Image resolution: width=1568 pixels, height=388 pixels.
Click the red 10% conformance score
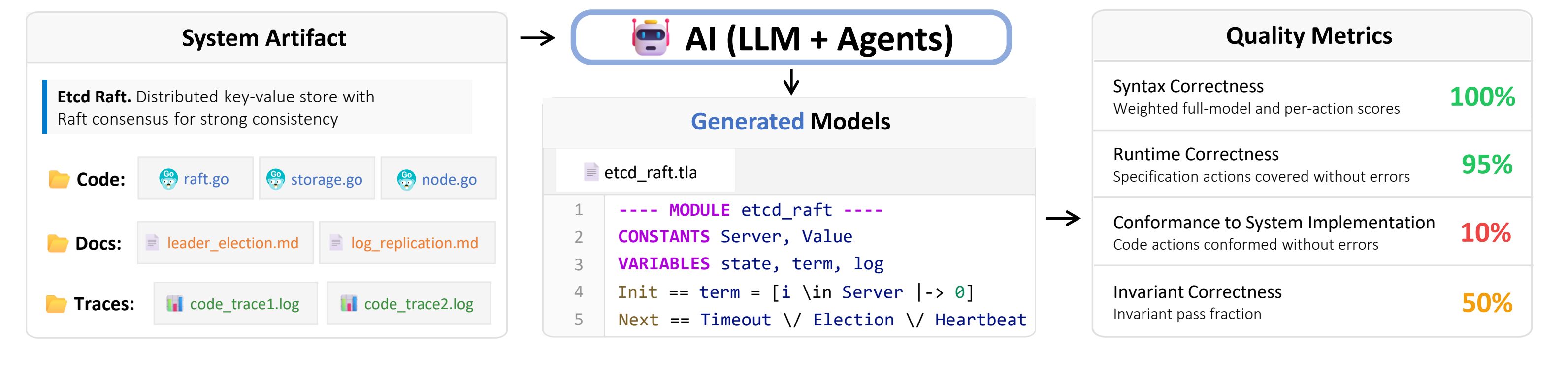click(1485, 232)
